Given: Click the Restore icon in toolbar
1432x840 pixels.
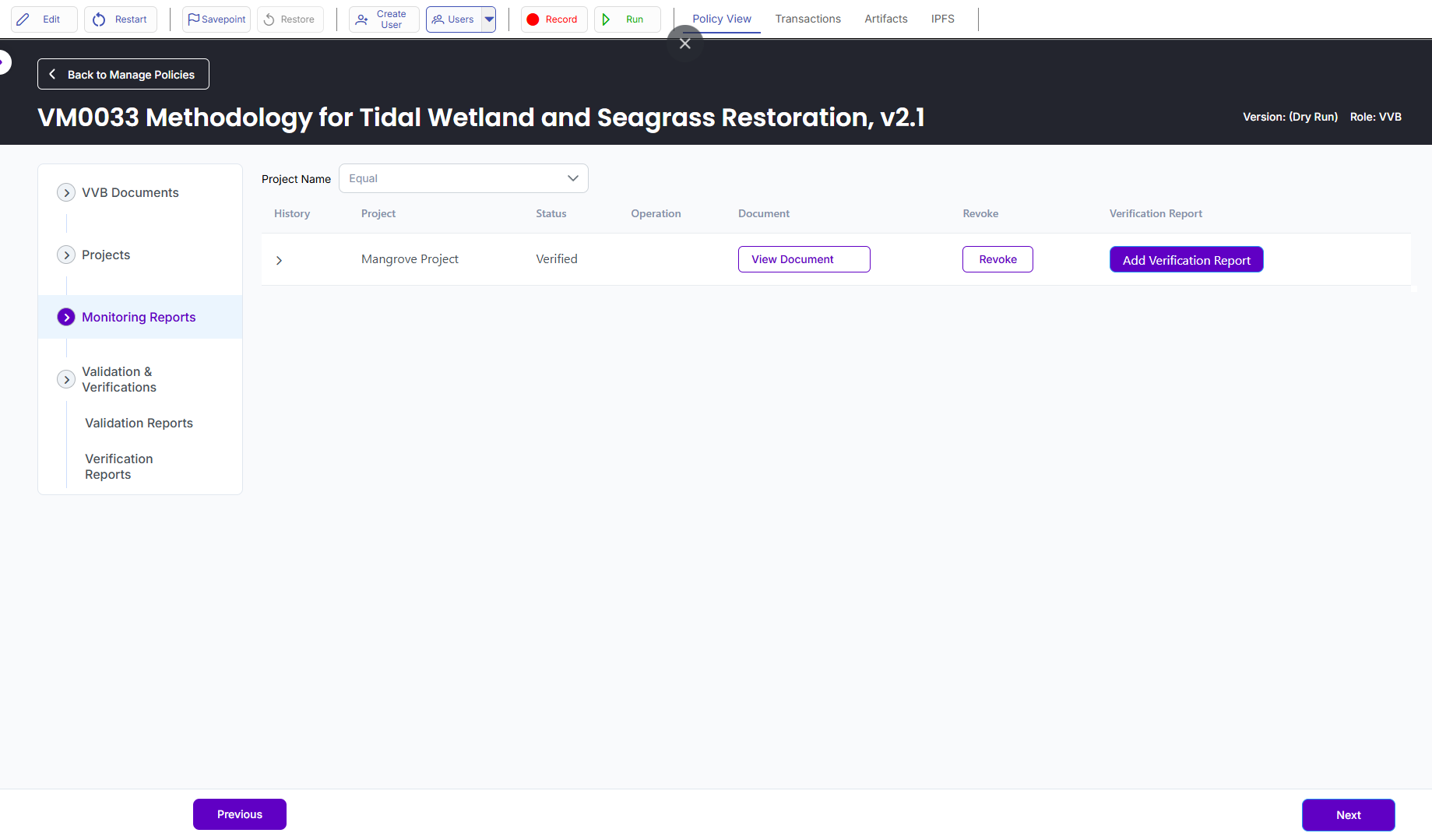Looking at the screenshot, I should tap(269, 19).
